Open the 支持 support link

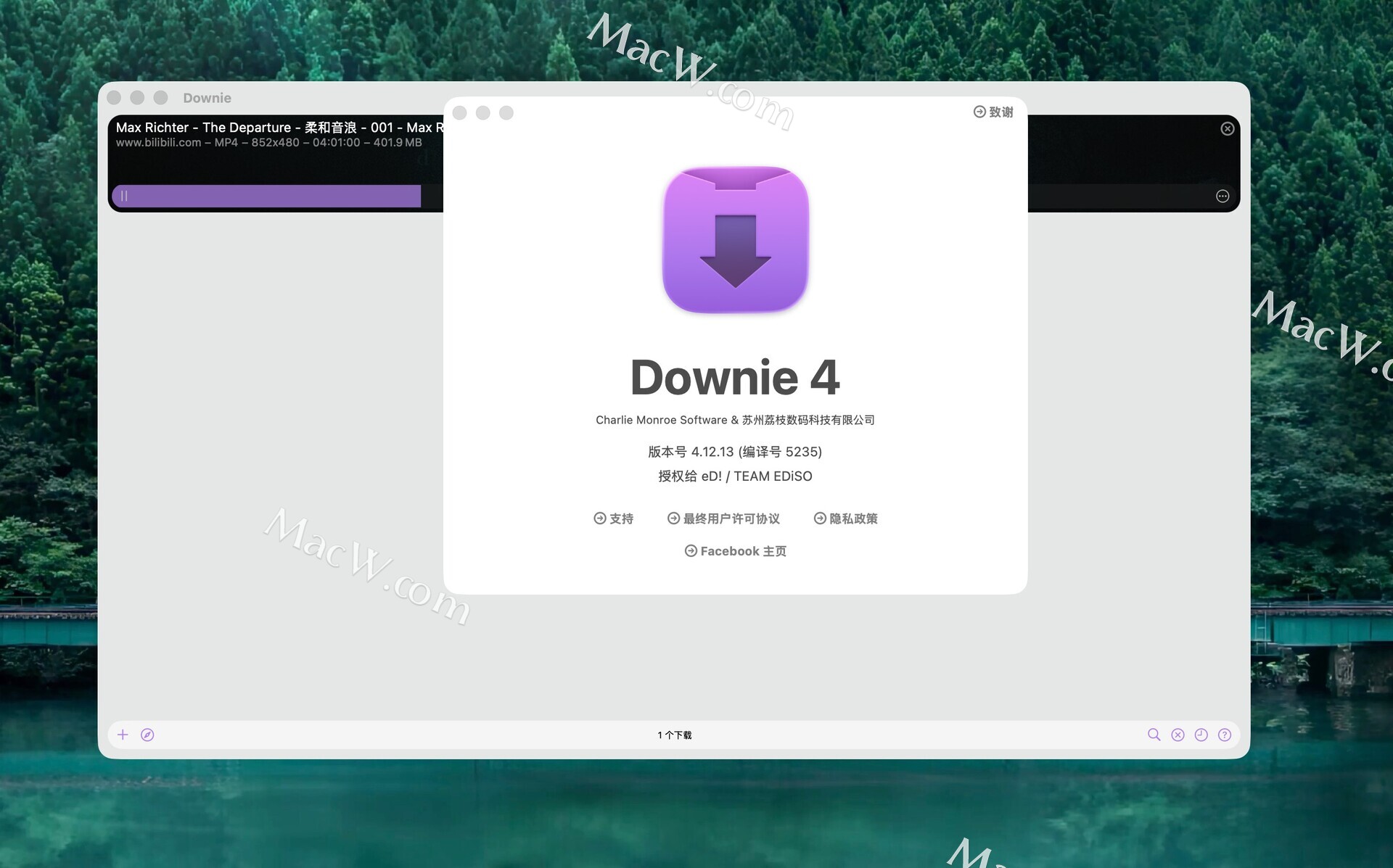[x=614, y=518]
